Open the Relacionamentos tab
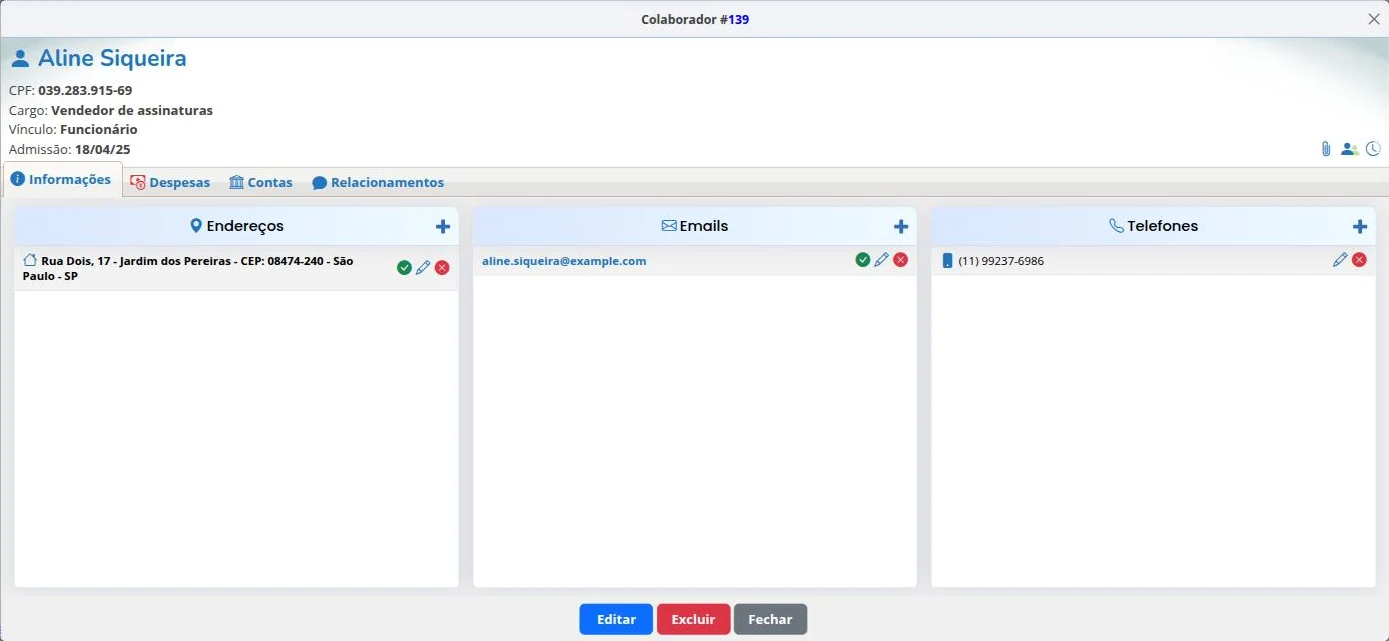1389x641 pixels. 378,183
